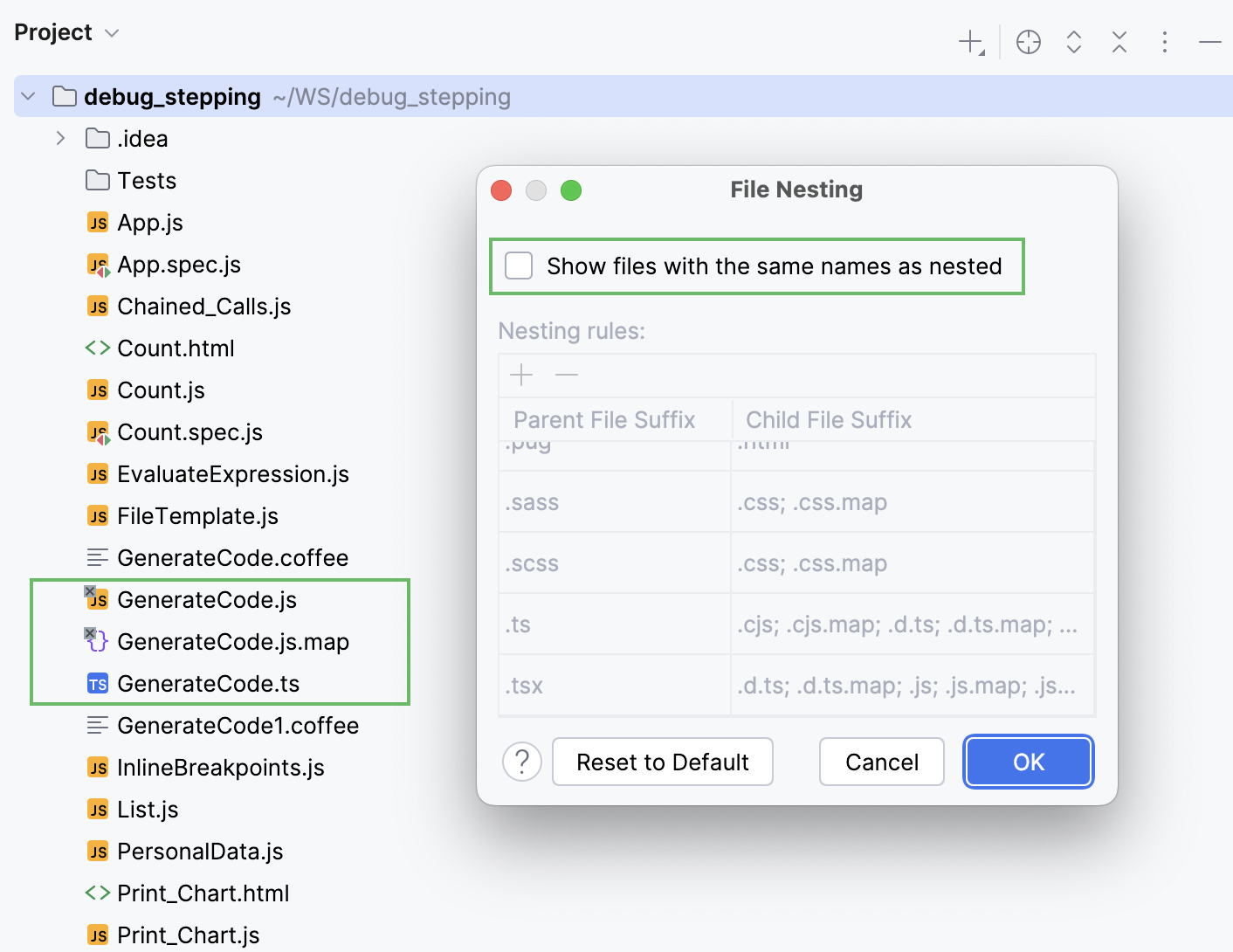Remove a nesting rule with the minus icon

[x=566, y=375]
